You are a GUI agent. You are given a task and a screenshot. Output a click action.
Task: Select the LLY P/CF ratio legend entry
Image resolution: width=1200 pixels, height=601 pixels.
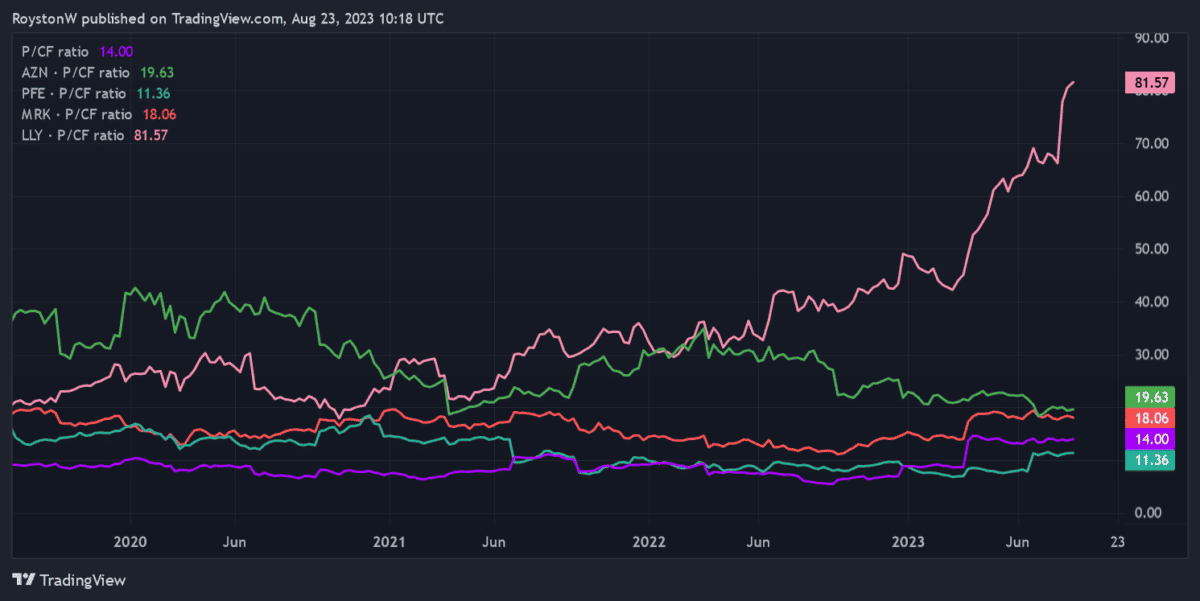[94, 135]
